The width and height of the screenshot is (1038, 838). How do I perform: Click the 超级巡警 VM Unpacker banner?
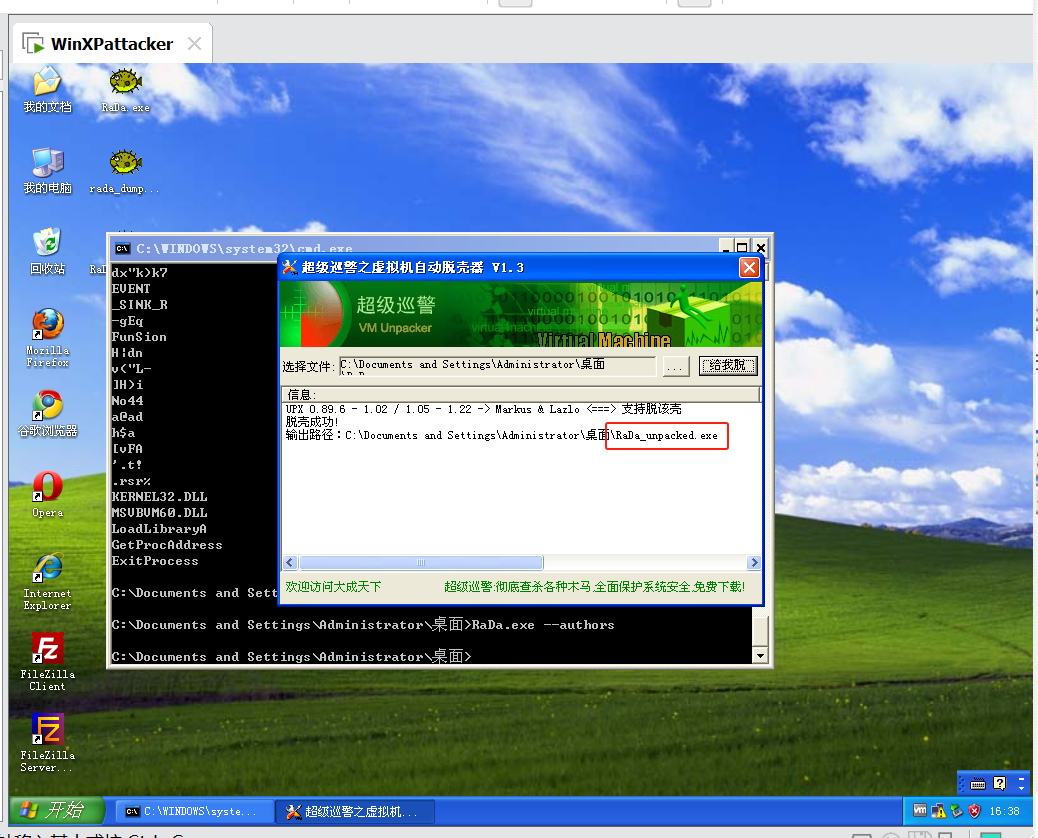[521, 314]
